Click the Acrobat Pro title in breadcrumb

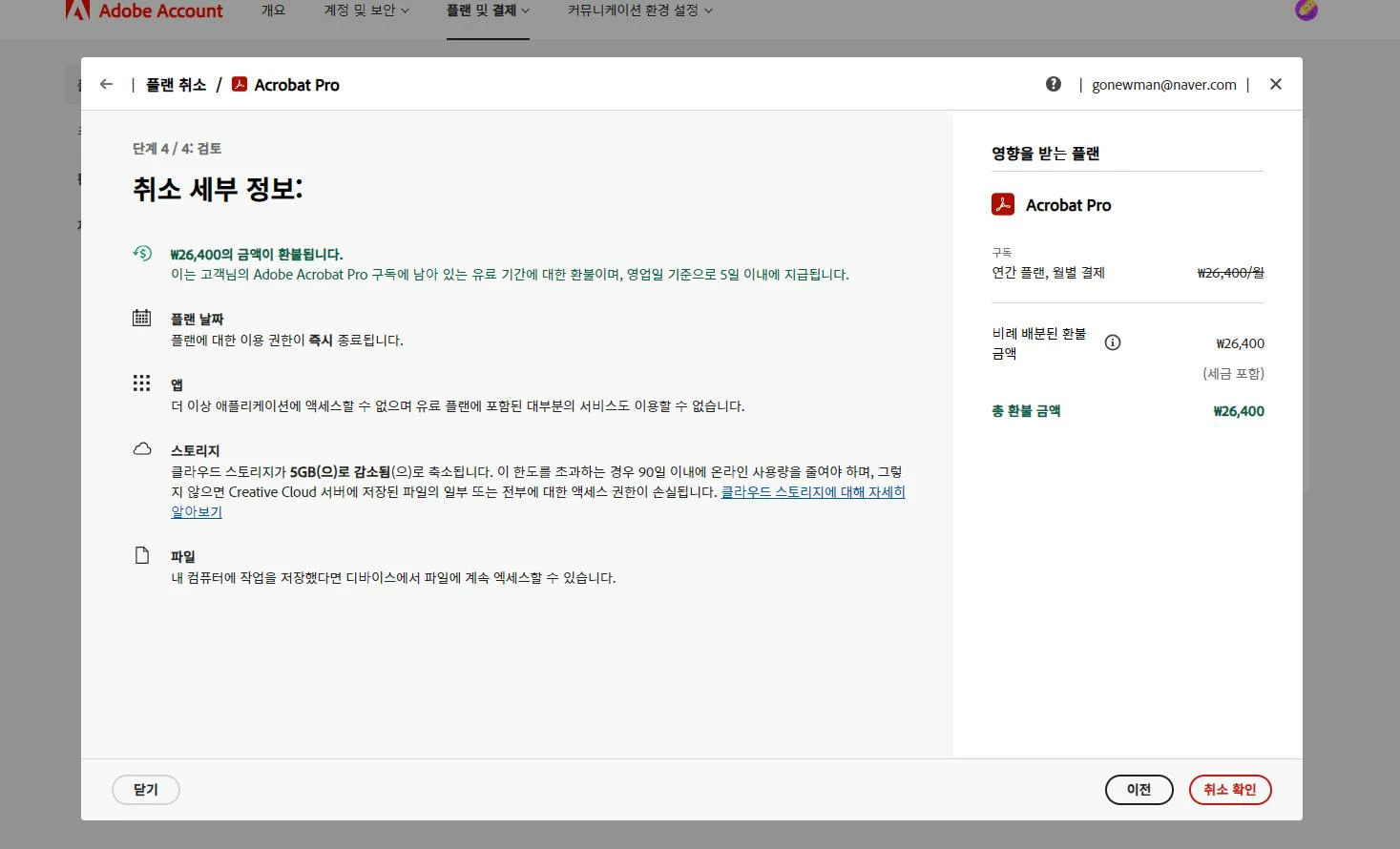coord(297,85)
